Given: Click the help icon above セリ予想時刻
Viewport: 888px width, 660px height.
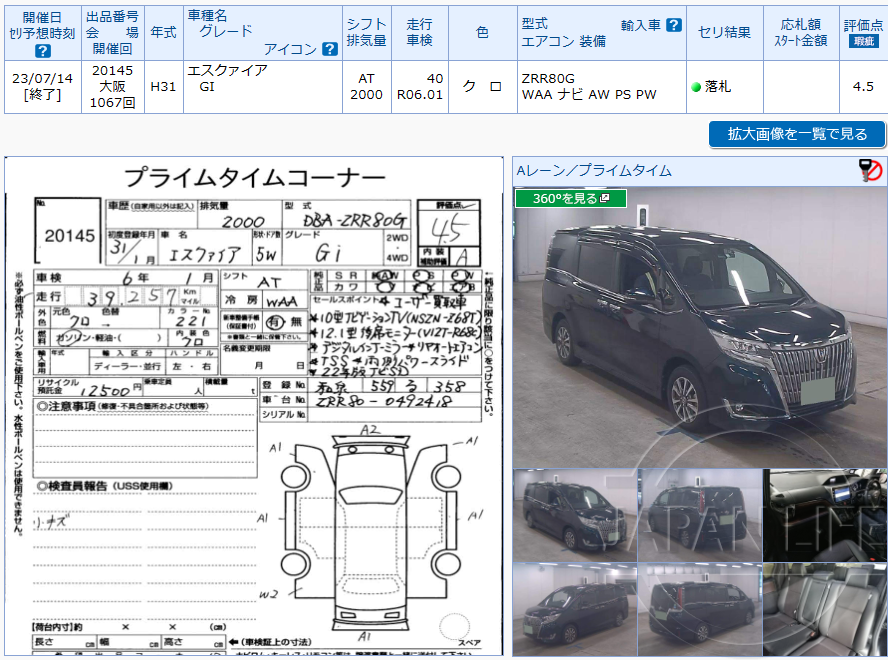Looking at the screenshot, I should 42,48.
